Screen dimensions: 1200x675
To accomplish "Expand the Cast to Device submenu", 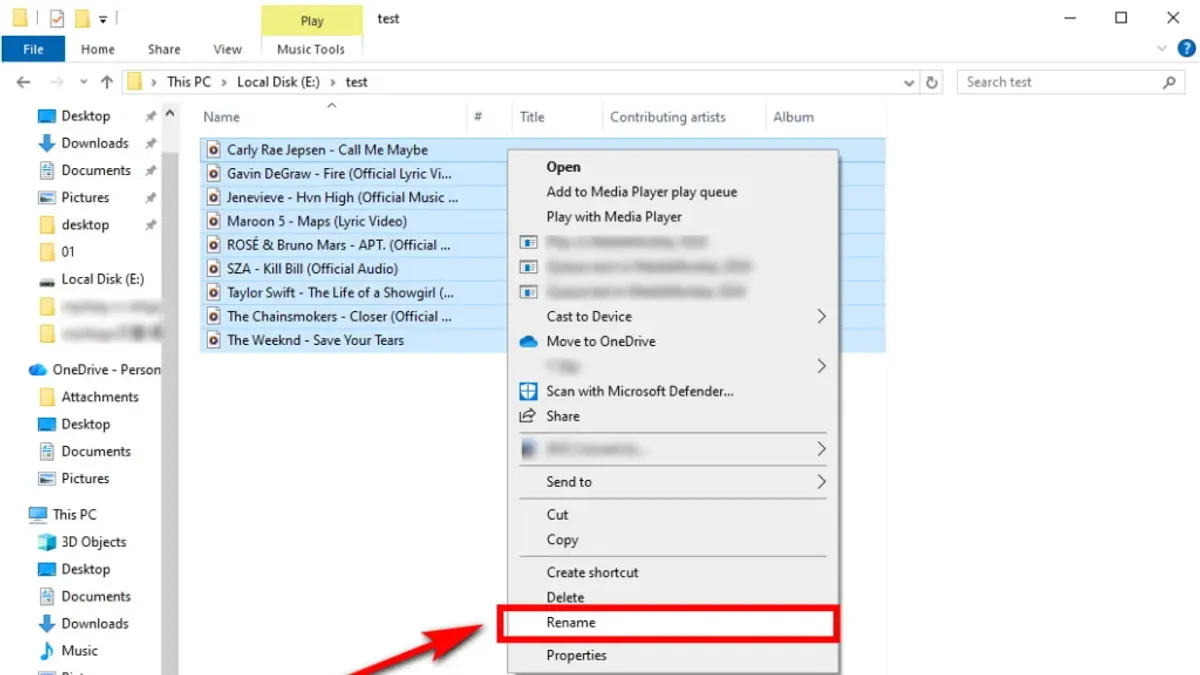I will point(821,316).
